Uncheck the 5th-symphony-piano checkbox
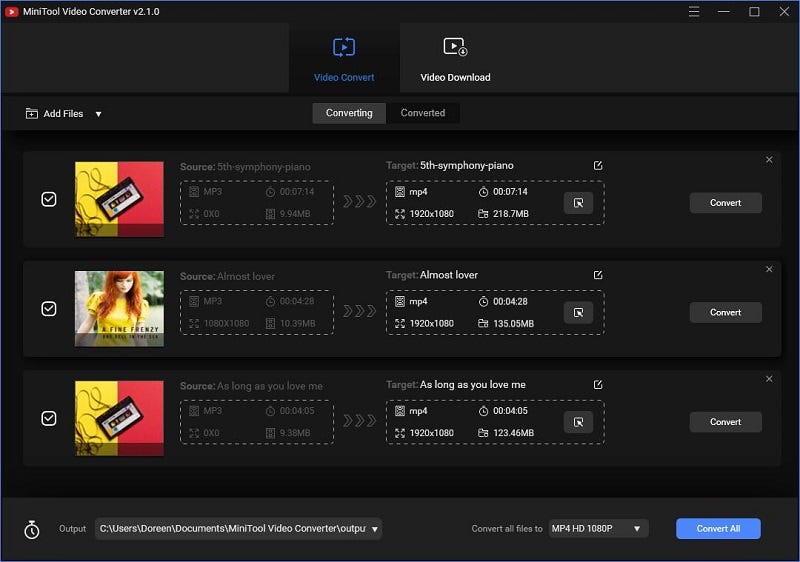 click(49, 199)
